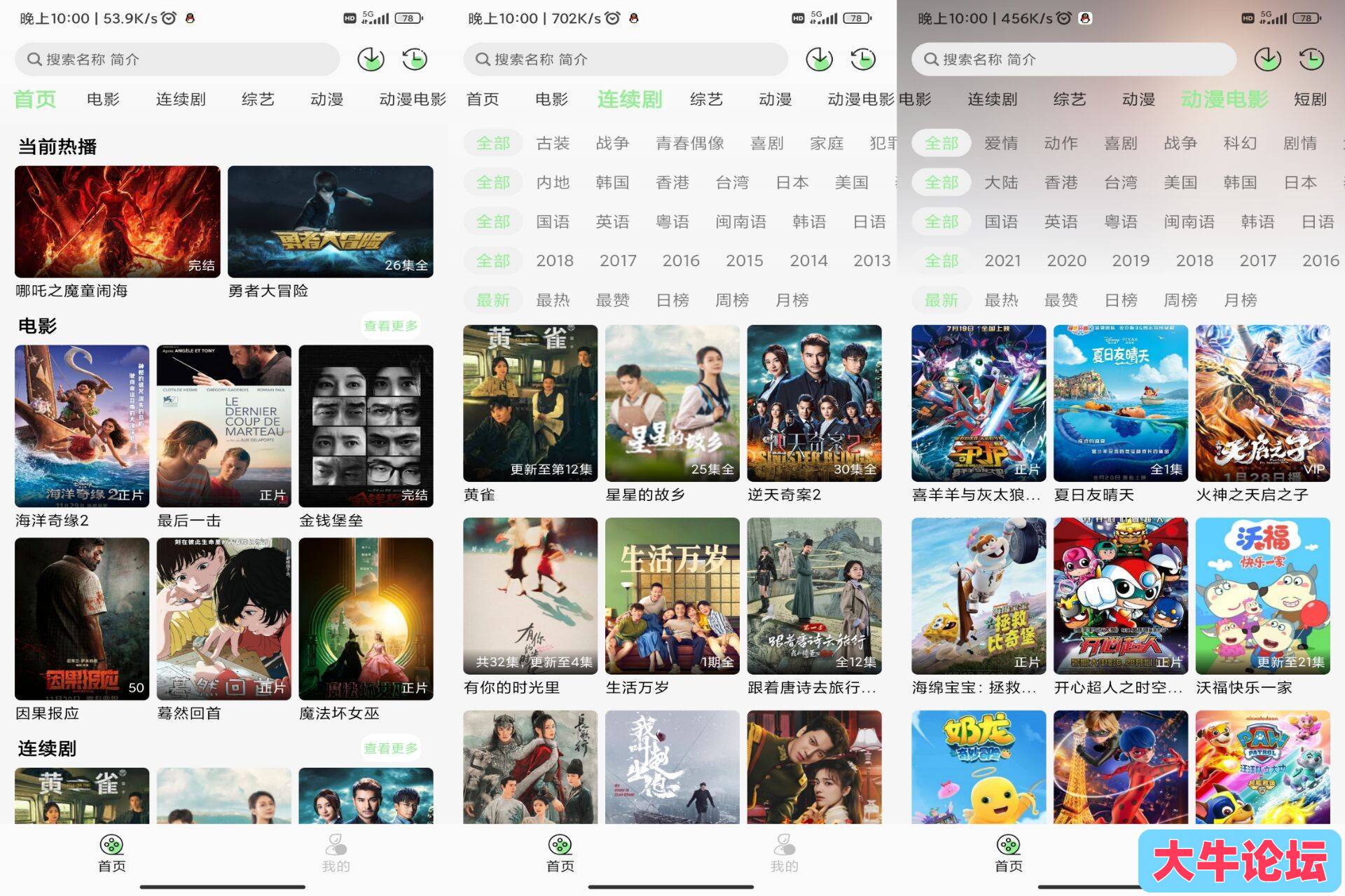This screenshot has height=896, width=1345.
Task: Open 生活万岁 series poster
Action: [672, 596]
